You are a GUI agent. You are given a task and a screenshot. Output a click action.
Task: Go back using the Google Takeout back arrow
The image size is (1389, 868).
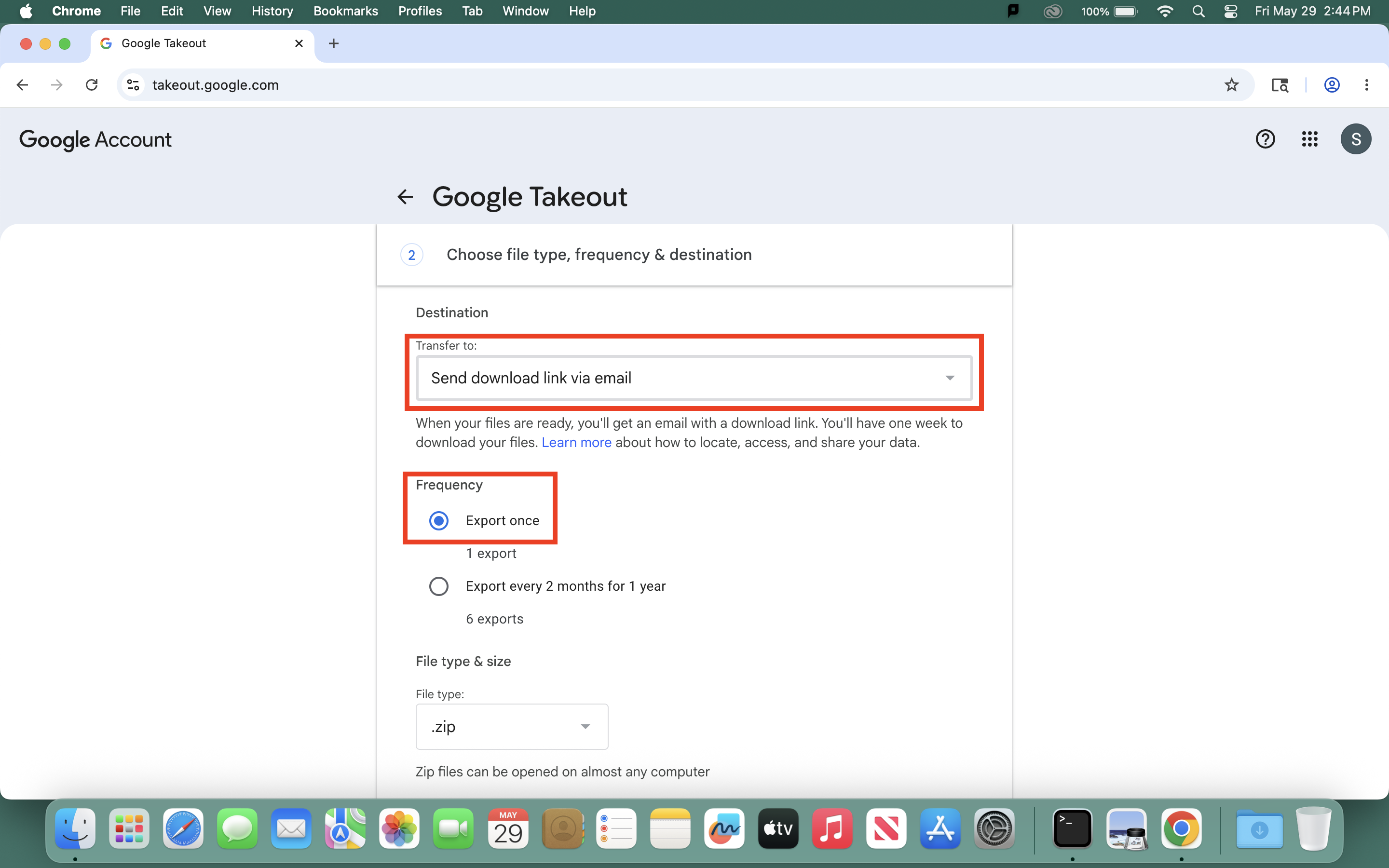tap(405, 197)
